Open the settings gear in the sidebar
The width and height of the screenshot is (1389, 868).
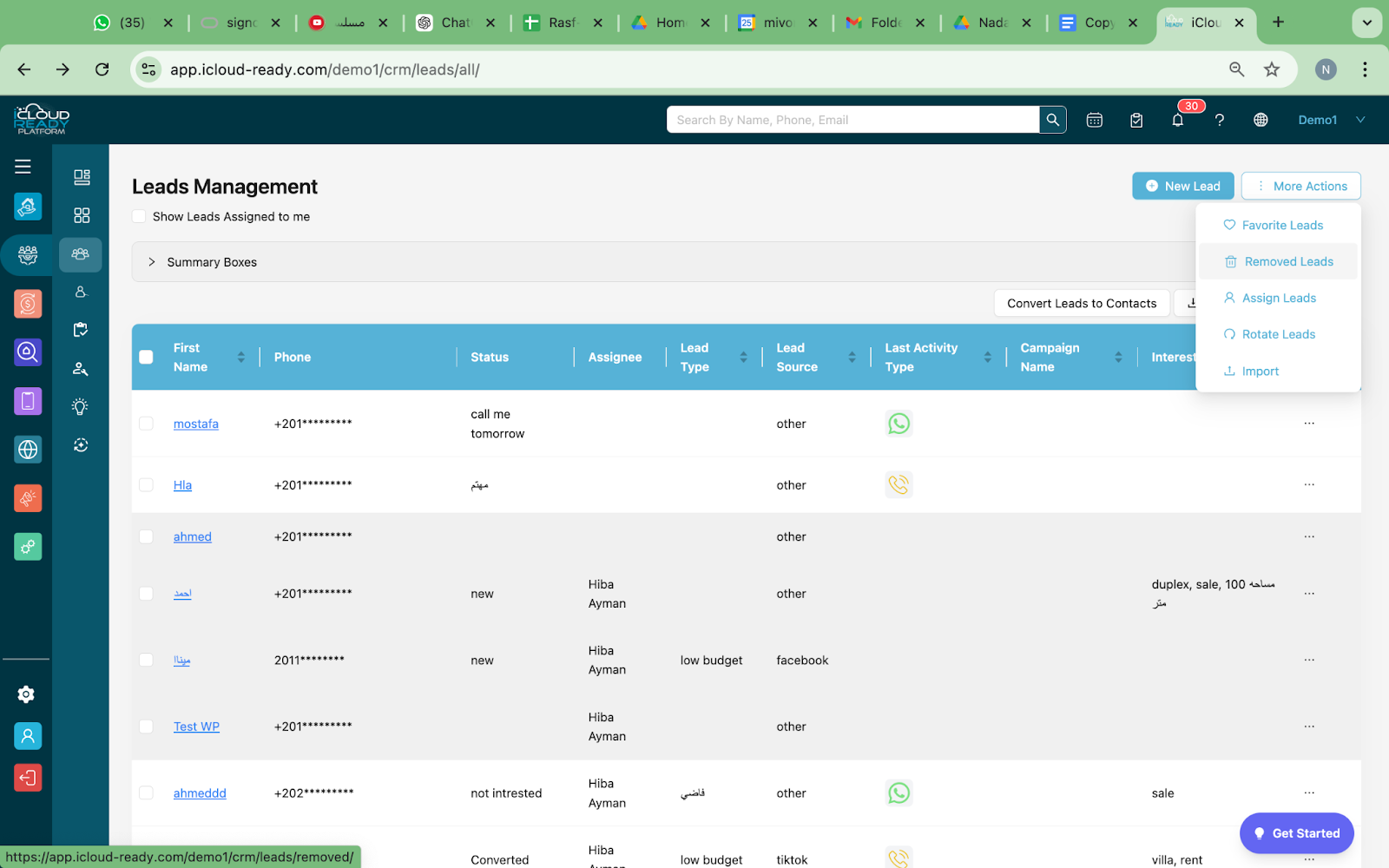tap(26, 694)
